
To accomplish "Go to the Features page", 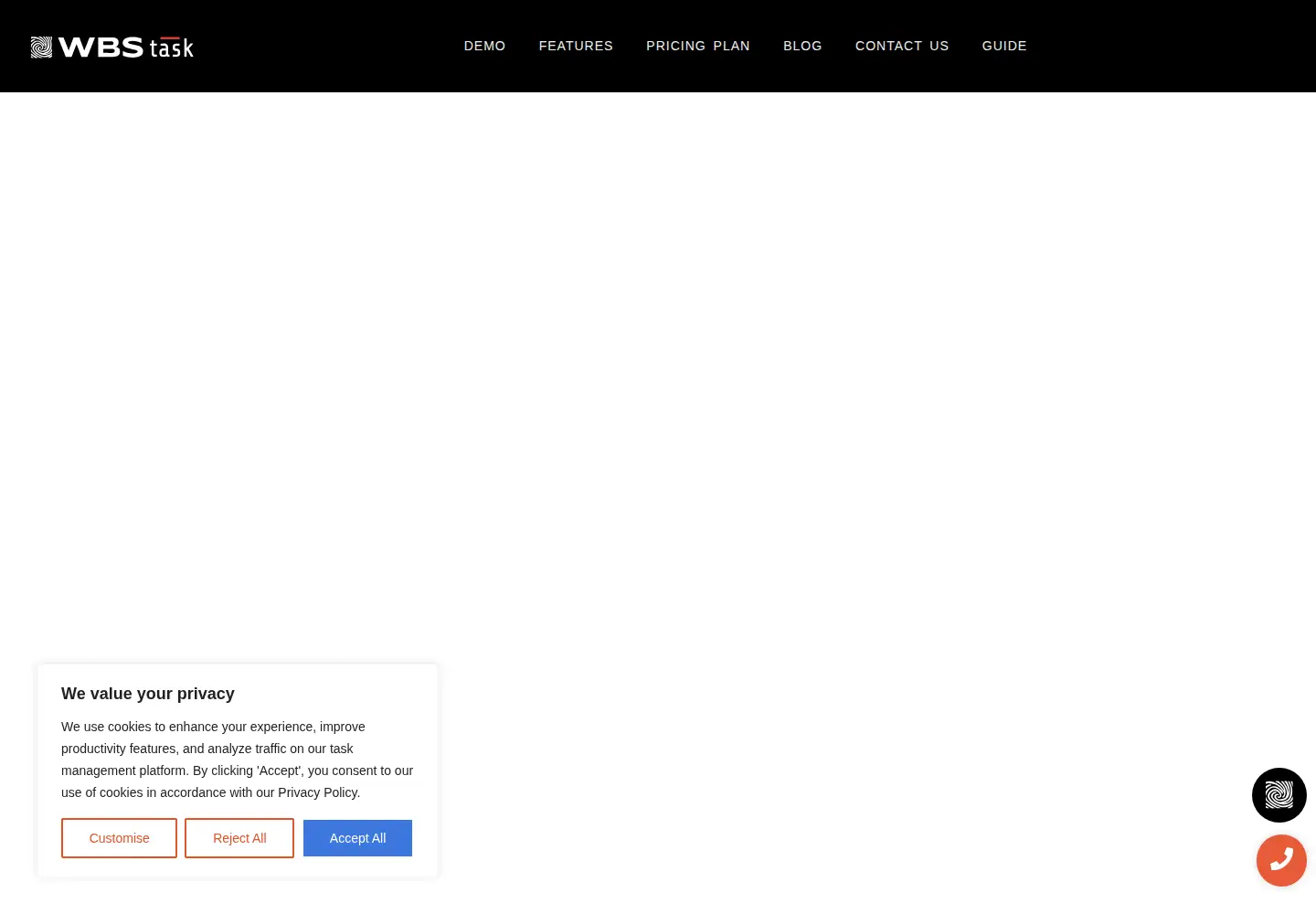I will coord(576,46).
